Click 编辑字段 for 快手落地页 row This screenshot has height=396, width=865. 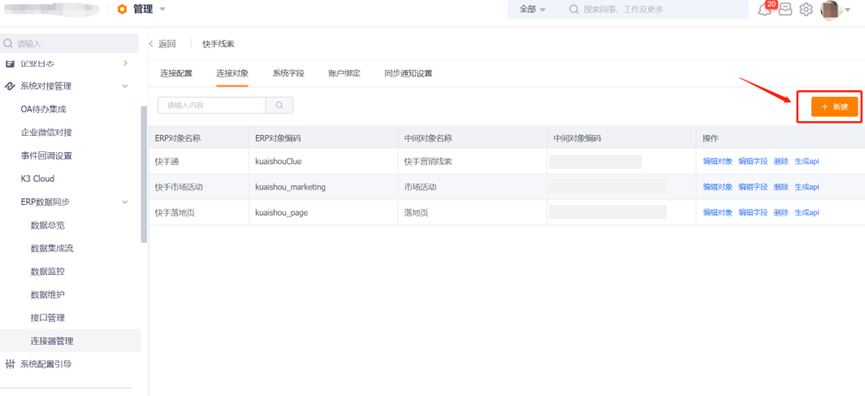(x=754, y=212)
